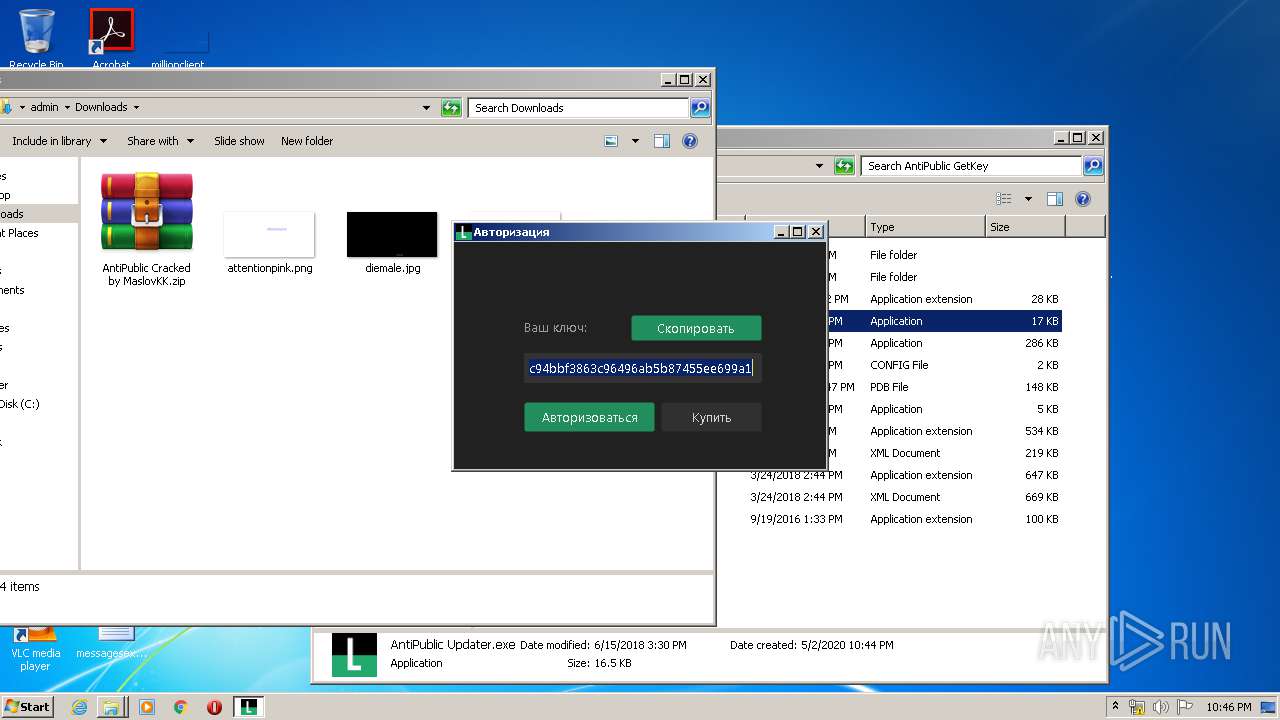Show hidden tray icons arrow

pos(1116,706)
